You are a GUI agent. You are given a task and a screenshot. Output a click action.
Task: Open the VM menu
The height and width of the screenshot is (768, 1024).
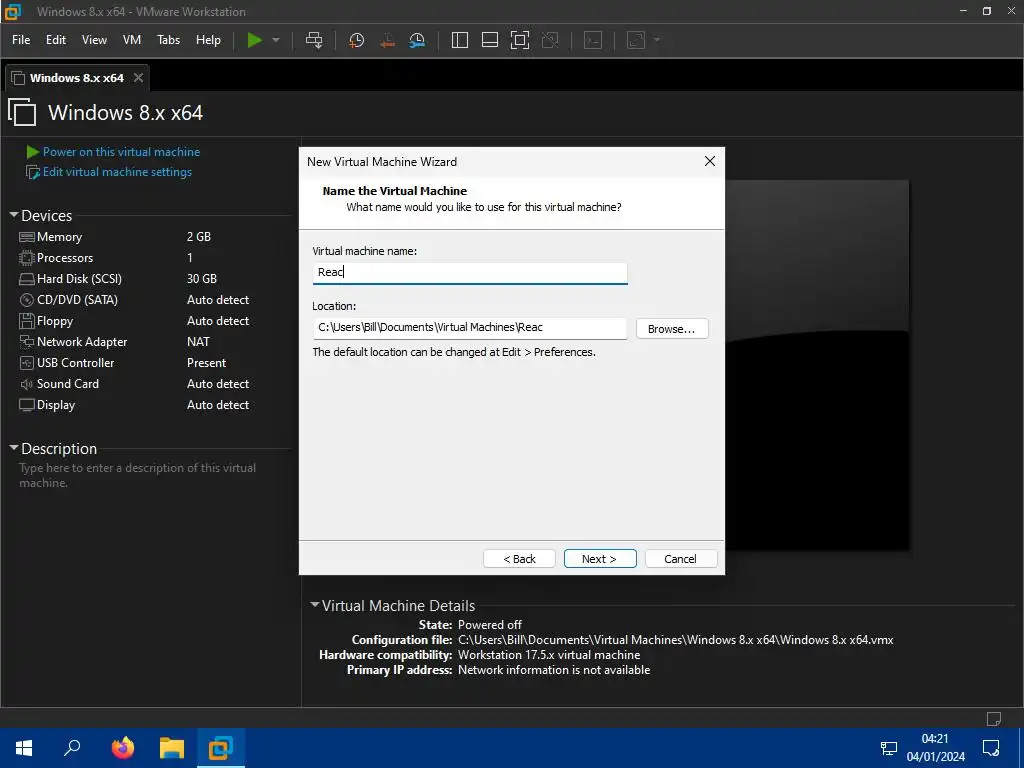132,40
